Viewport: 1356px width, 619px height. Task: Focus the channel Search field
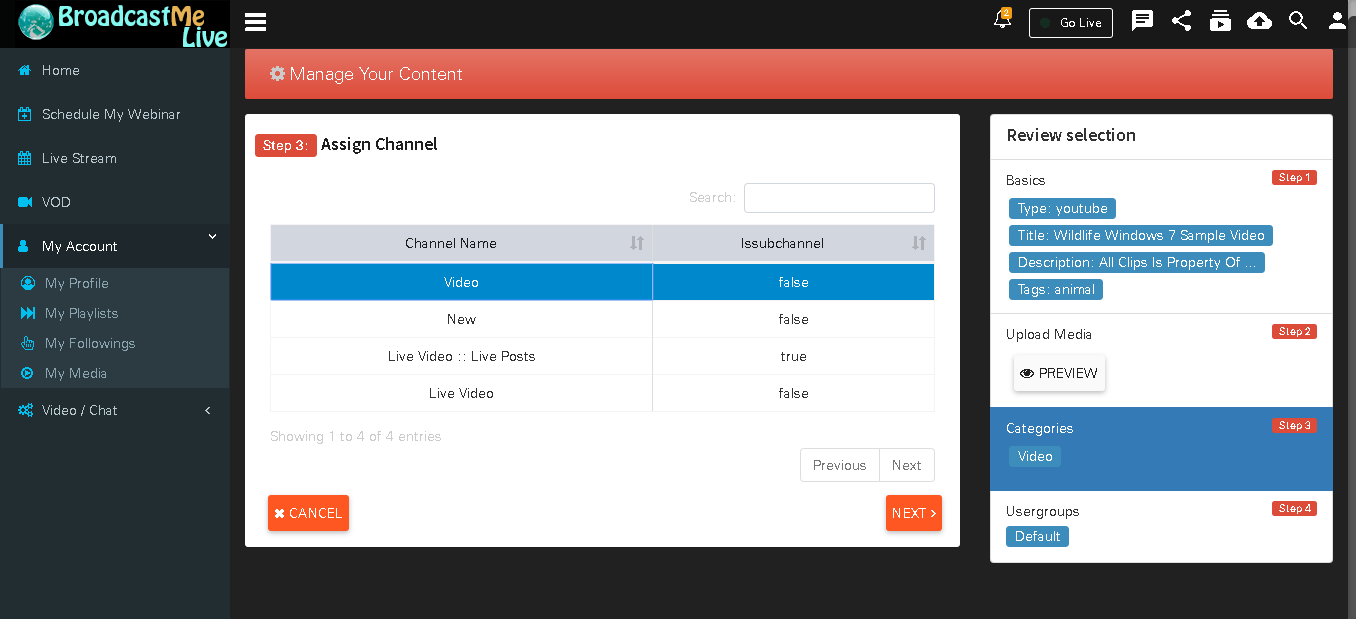pyautogui.click(x=839, y=198)
